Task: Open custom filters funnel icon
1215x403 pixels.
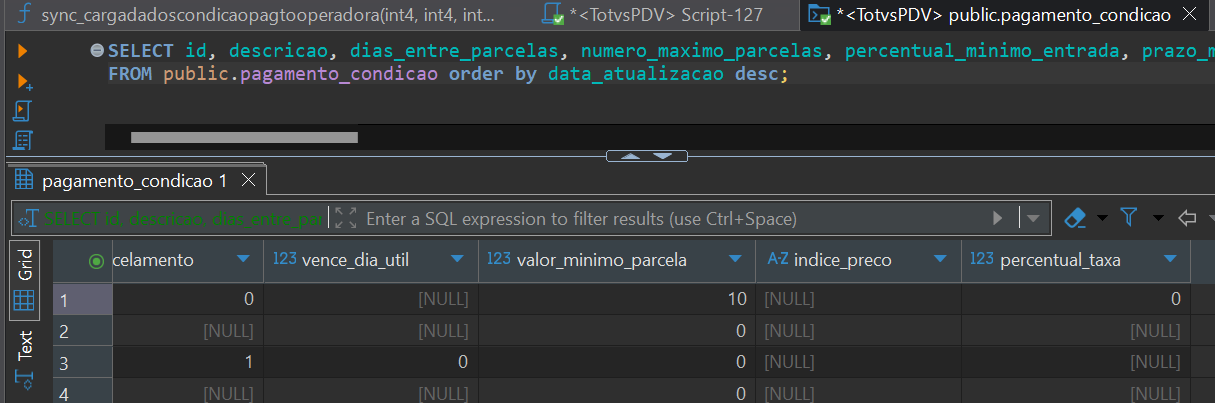Action: pos(1129,217)
